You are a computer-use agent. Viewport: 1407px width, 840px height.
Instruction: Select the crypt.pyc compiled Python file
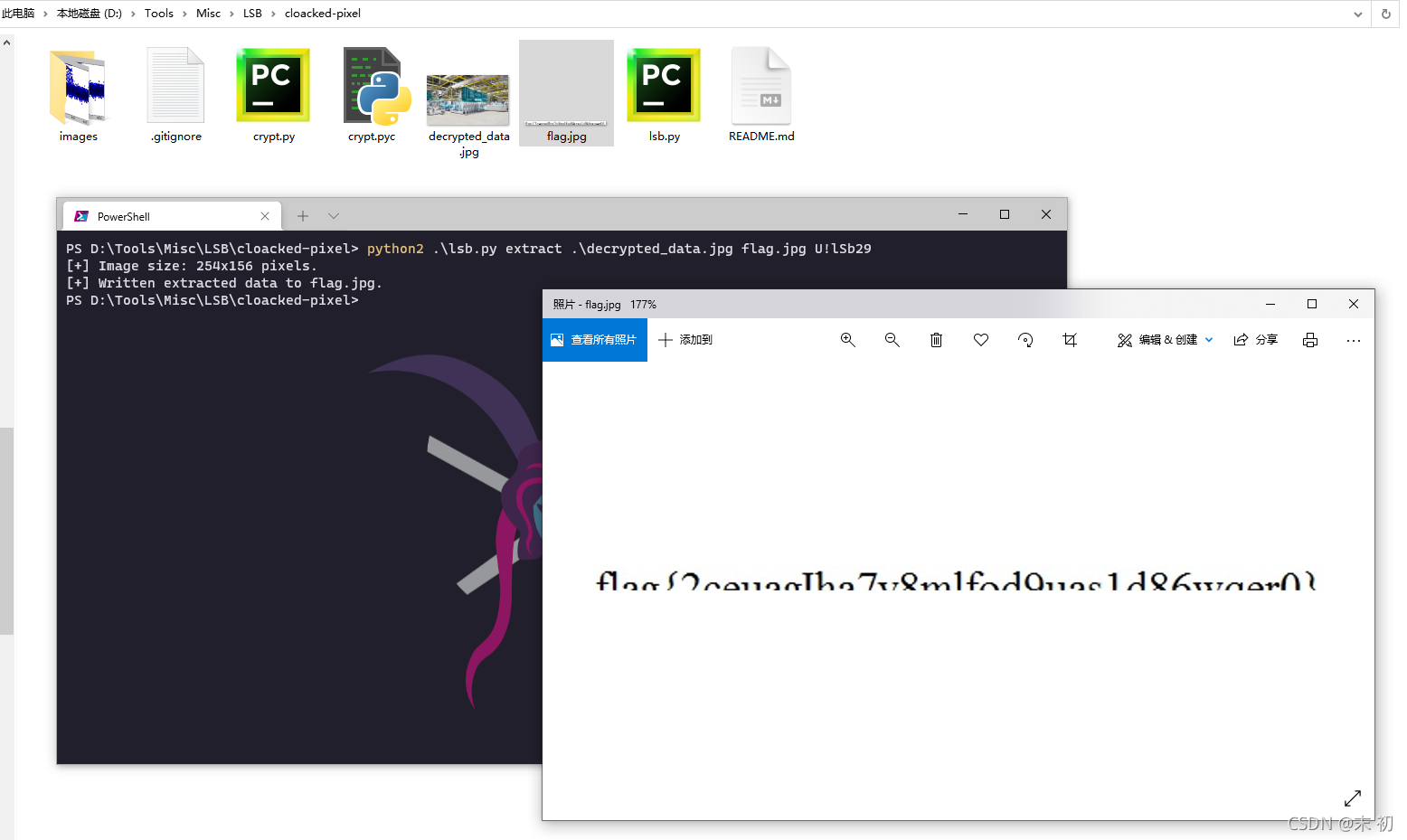pos(372,95)
